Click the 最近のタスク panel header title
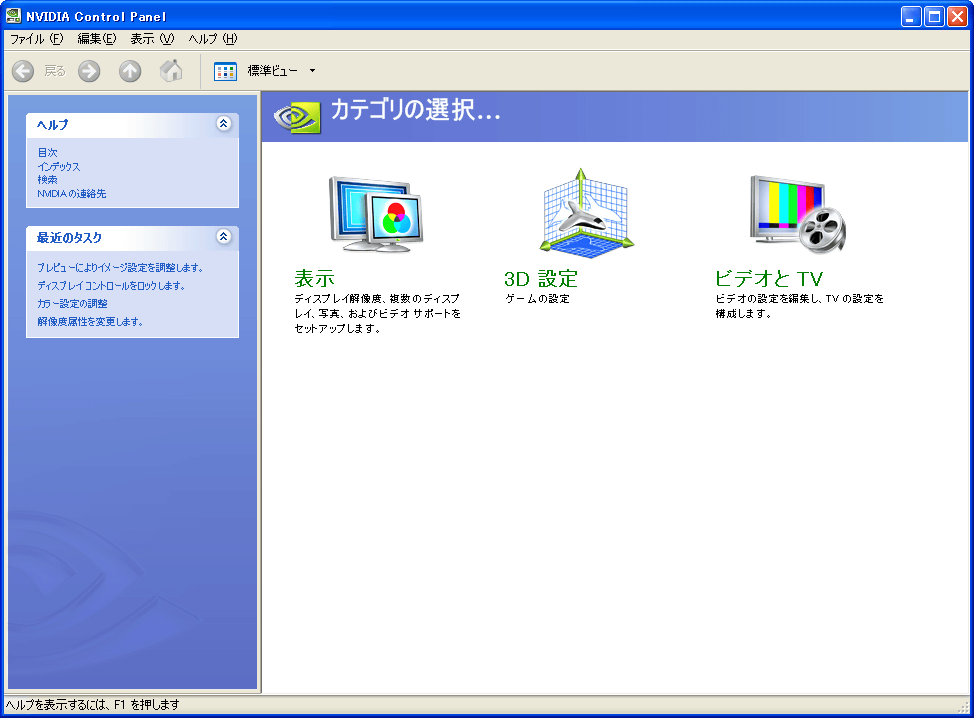The height and width of the screenshot is (718, 974). point(69,237)
